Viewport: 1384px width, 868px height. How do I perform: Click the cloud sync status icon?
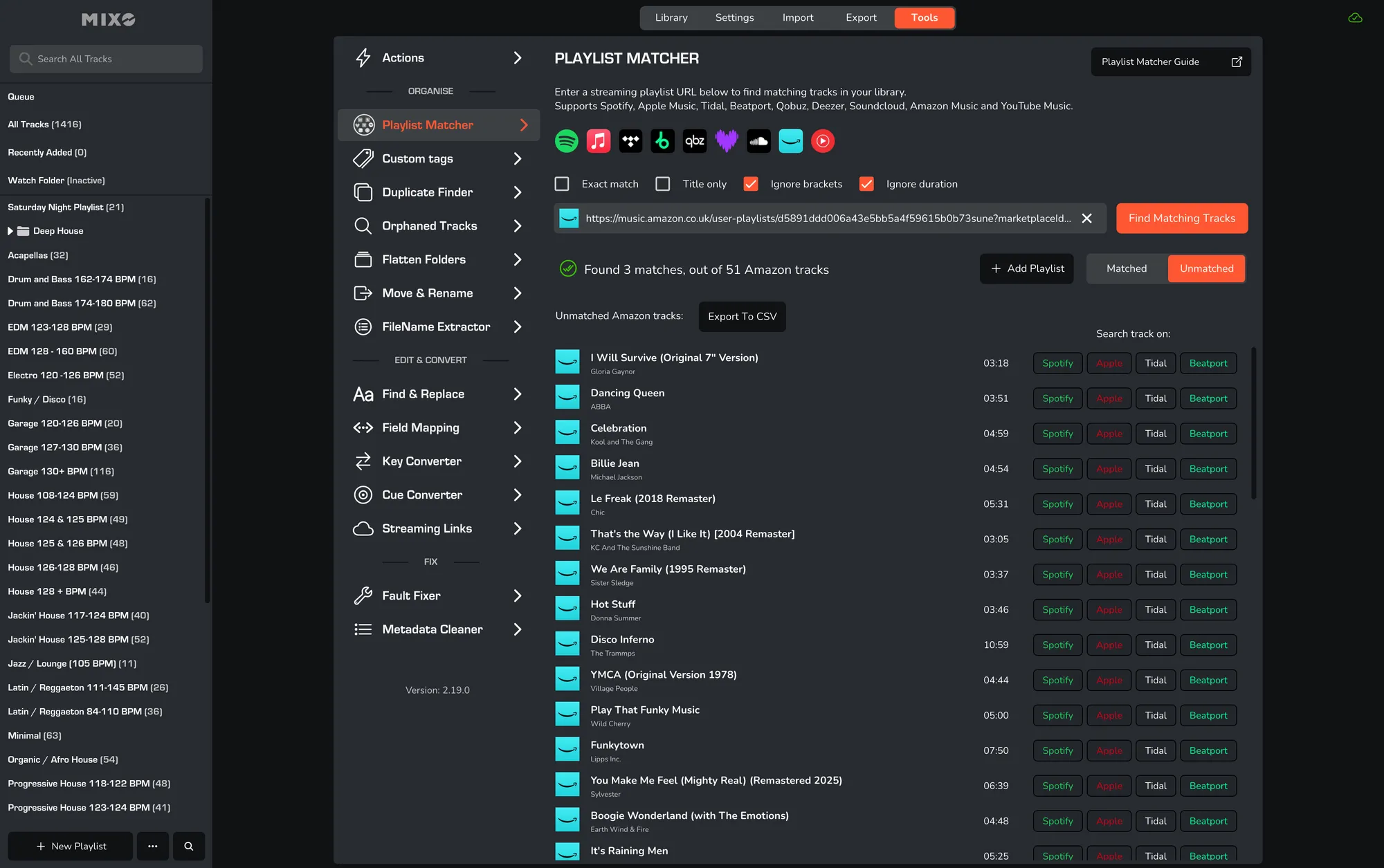pyautogui.click(x=1355, y=18)
